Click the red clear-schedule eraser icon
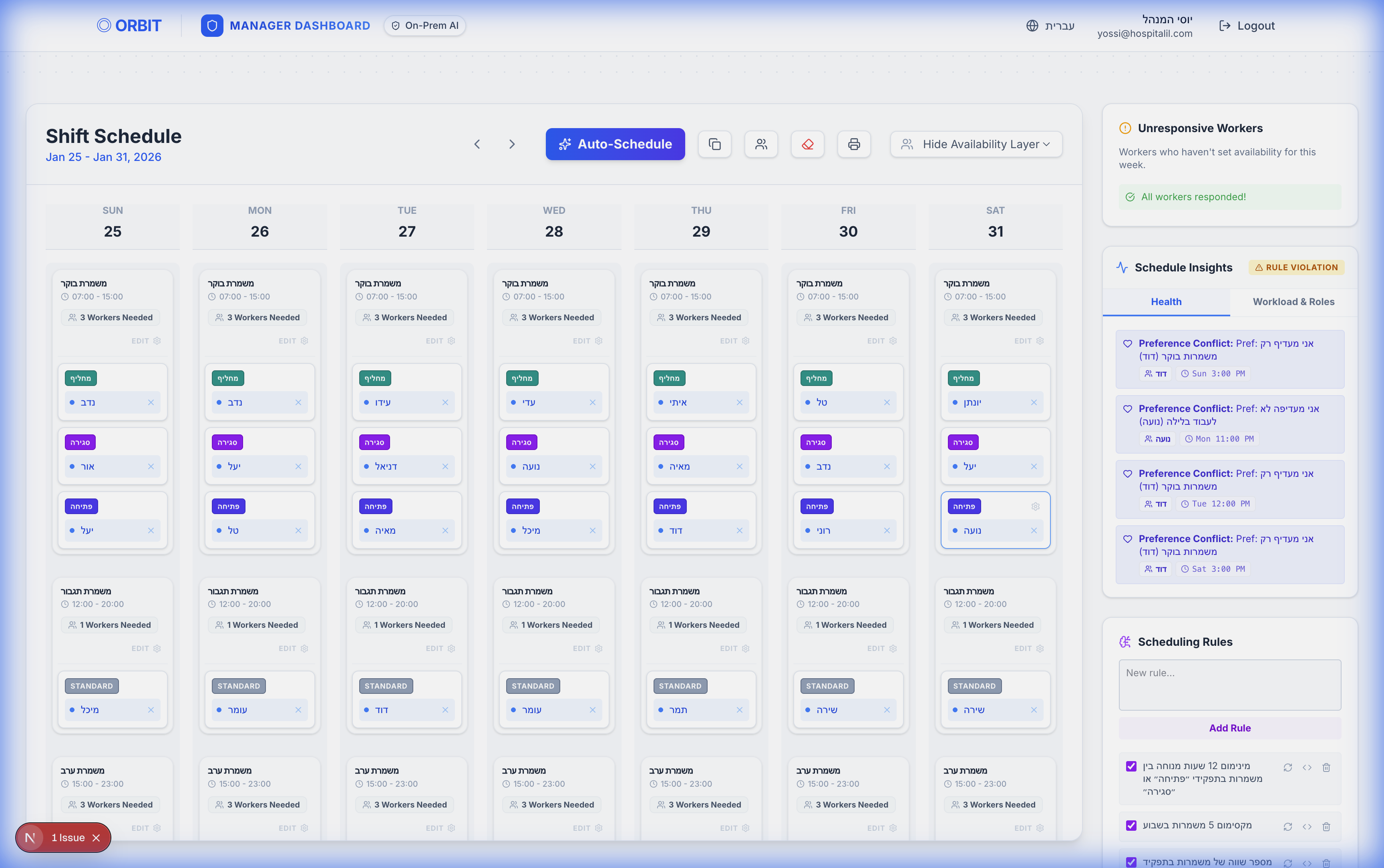Image resolution: width=1384 pixels, height=868 pixels. (x=807, y=144)
